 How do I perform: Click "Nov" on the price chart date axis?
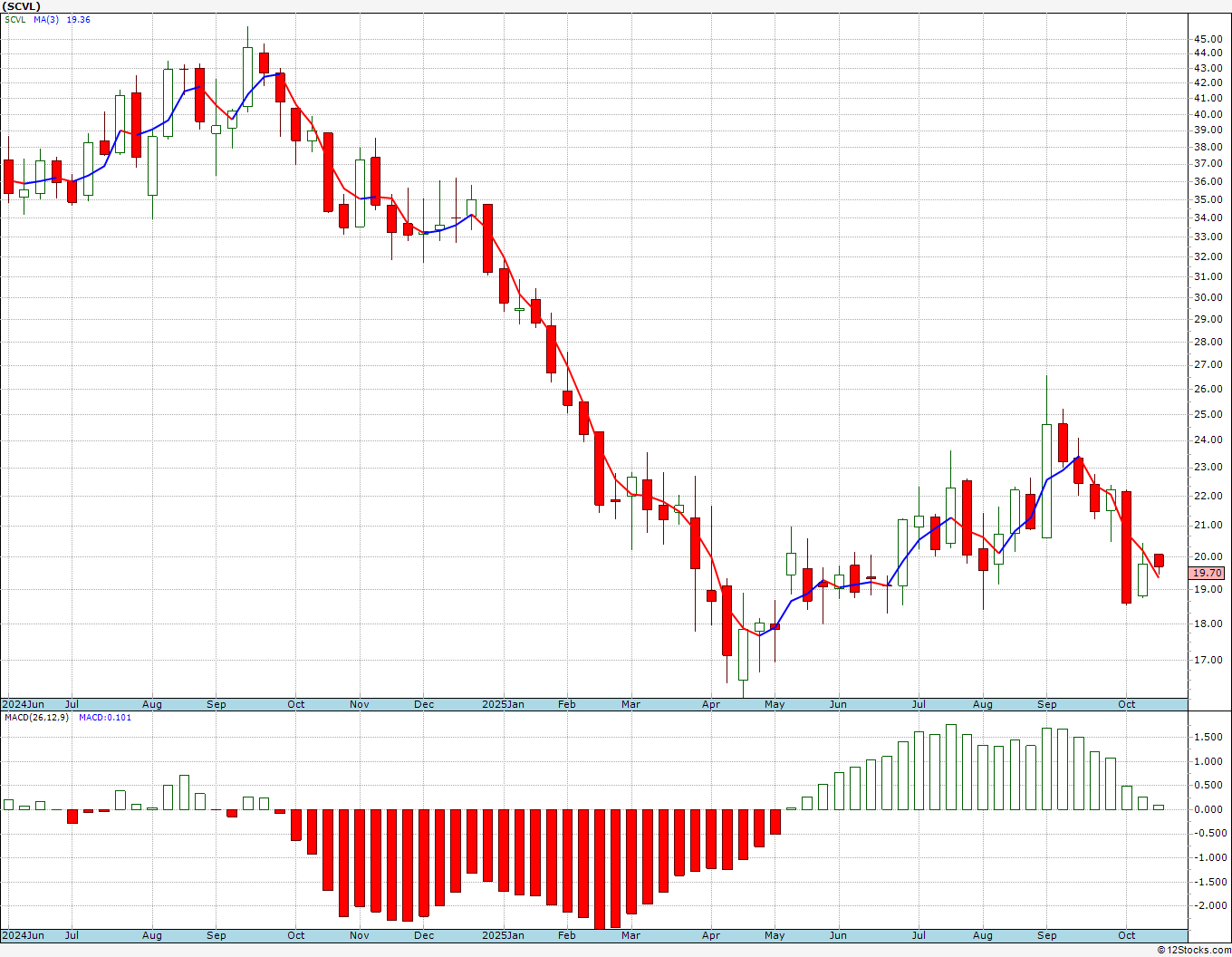[360, 704]
